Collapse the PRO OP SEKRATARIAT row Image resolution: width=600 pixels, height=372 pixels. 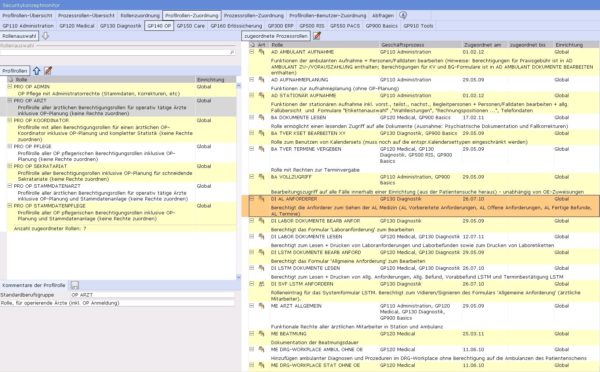pyautogui.click(x=10, y=166)
